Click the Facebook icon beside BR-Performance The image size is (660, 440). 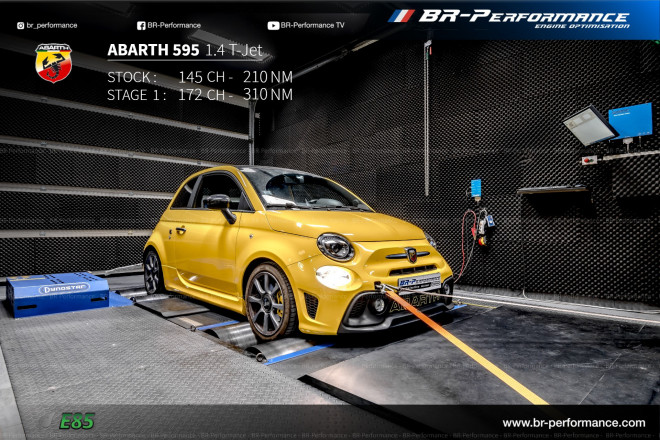140,25
